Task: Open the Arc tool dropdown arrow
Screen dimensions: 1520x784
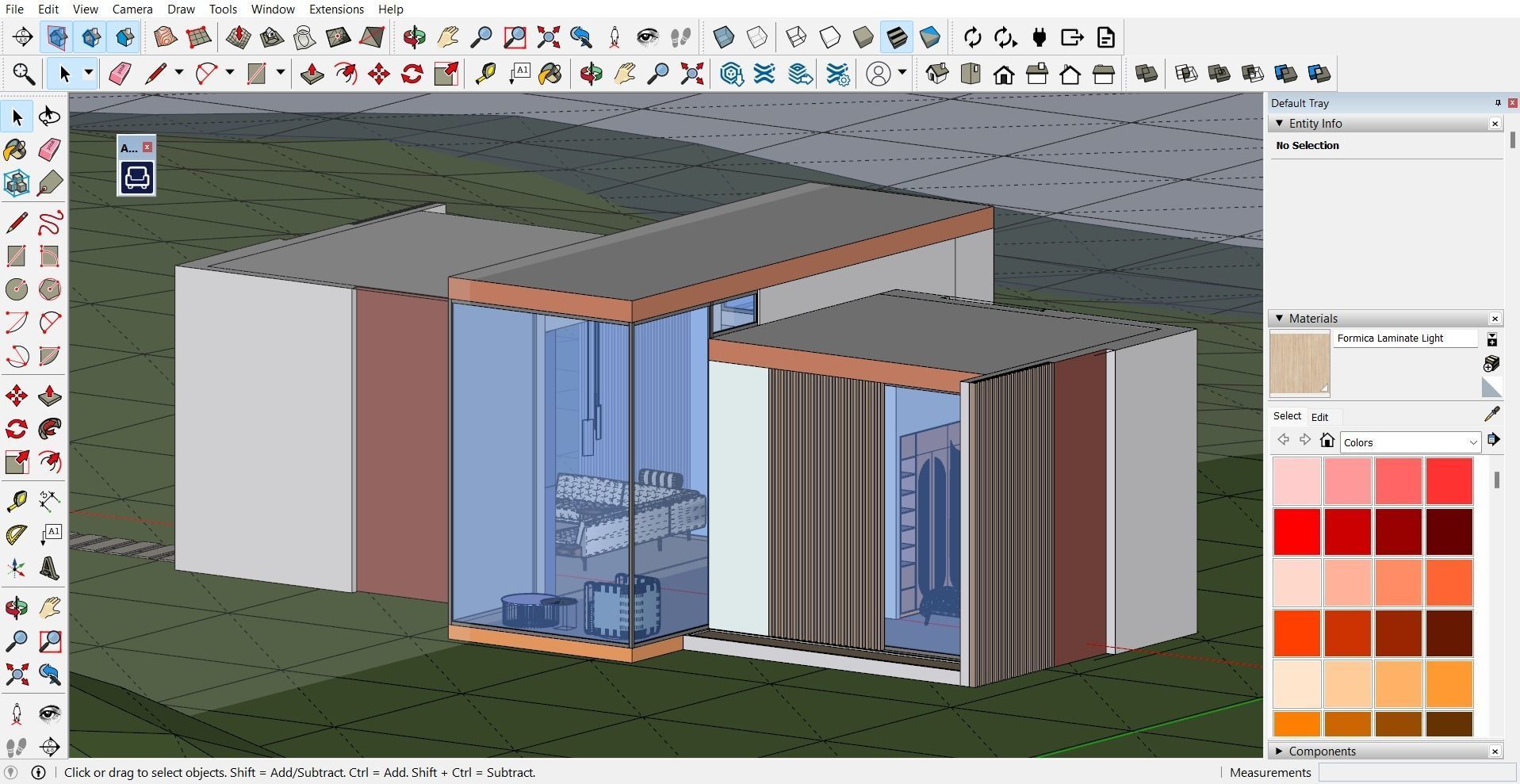Action: coord(230,73)
